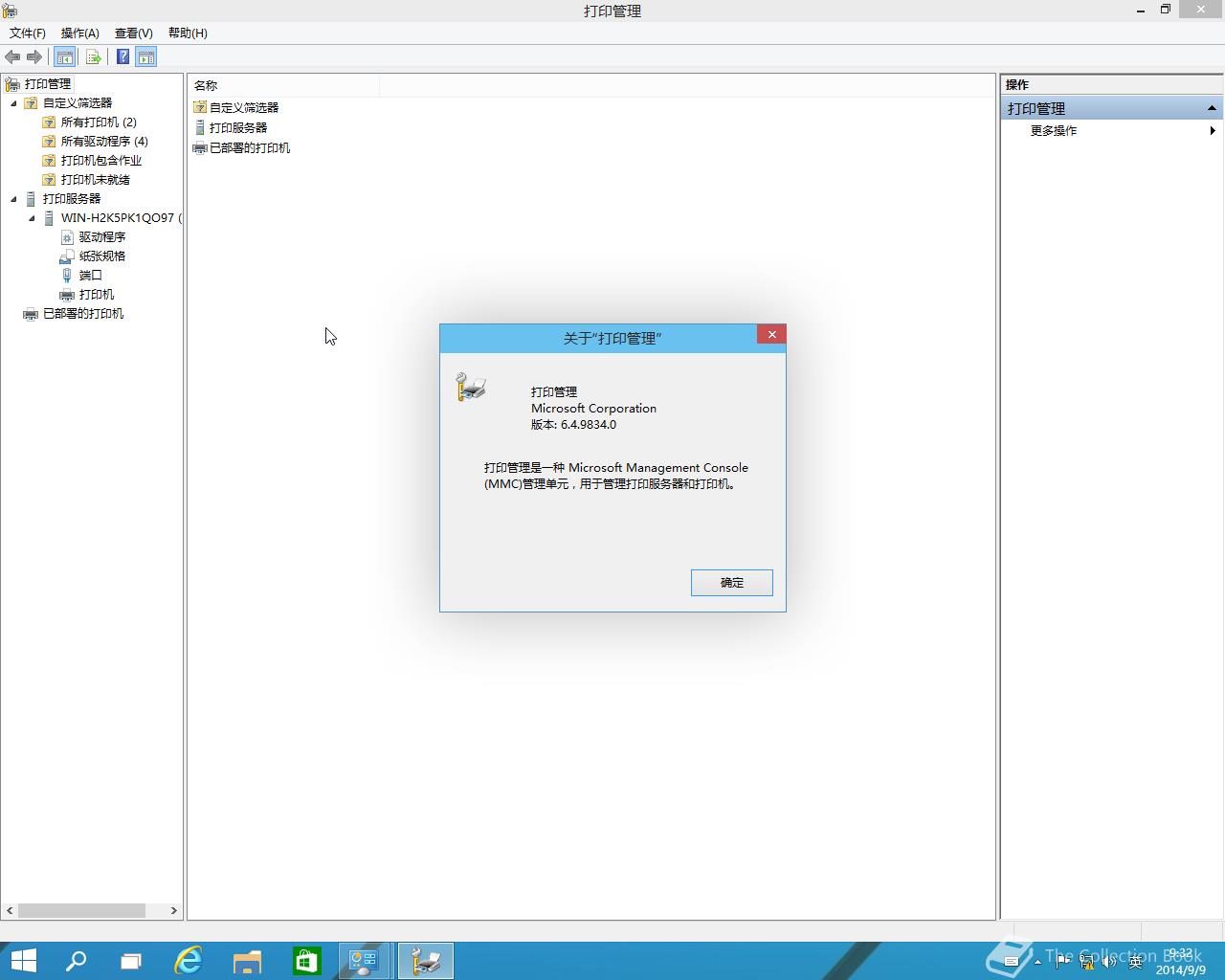This screenshot has height=980, width=1225.
Task: Click right arrow of tree horizontal scrollbar
Action: click(x=174, y=911)
